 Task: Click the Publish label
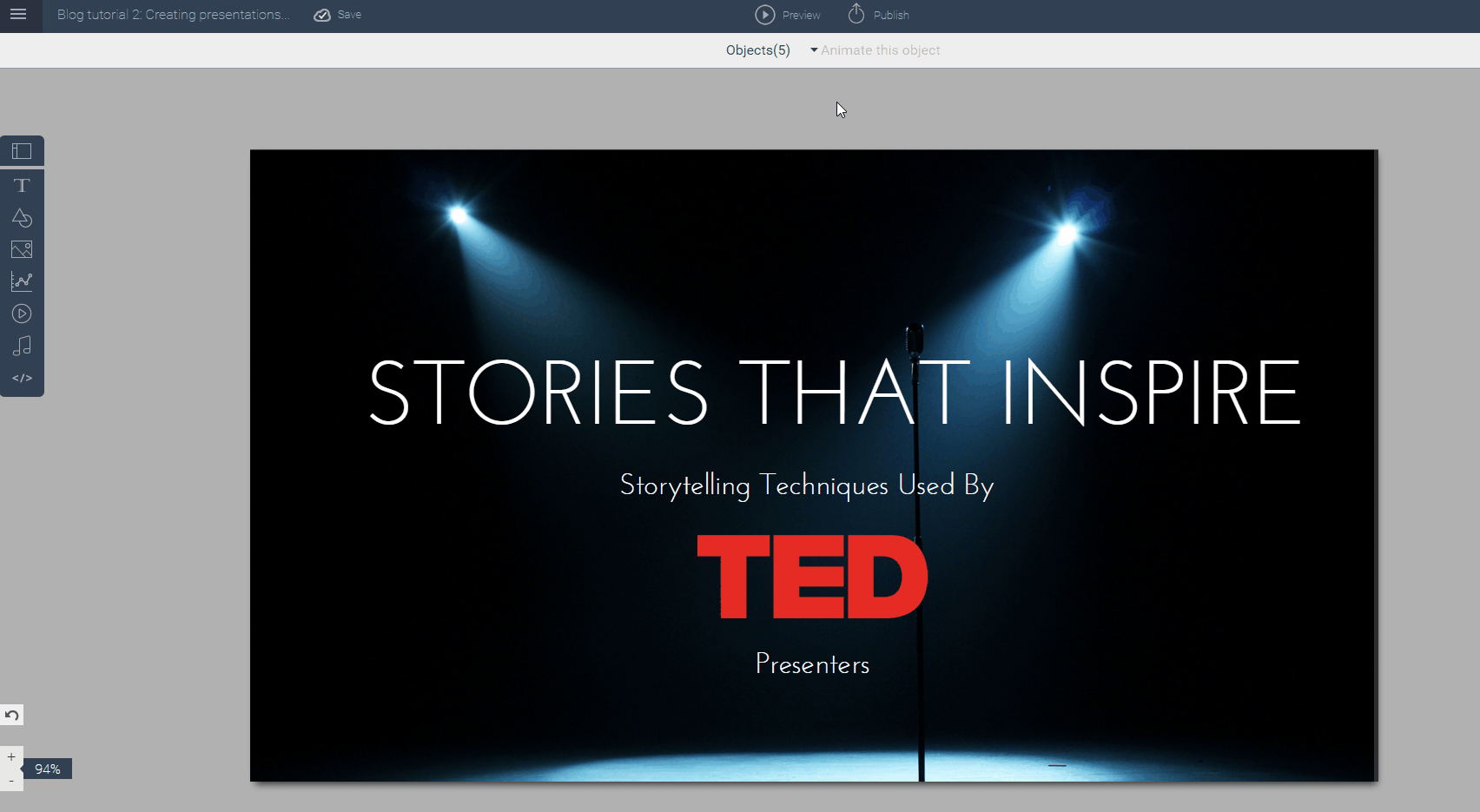tap(891, 16)
